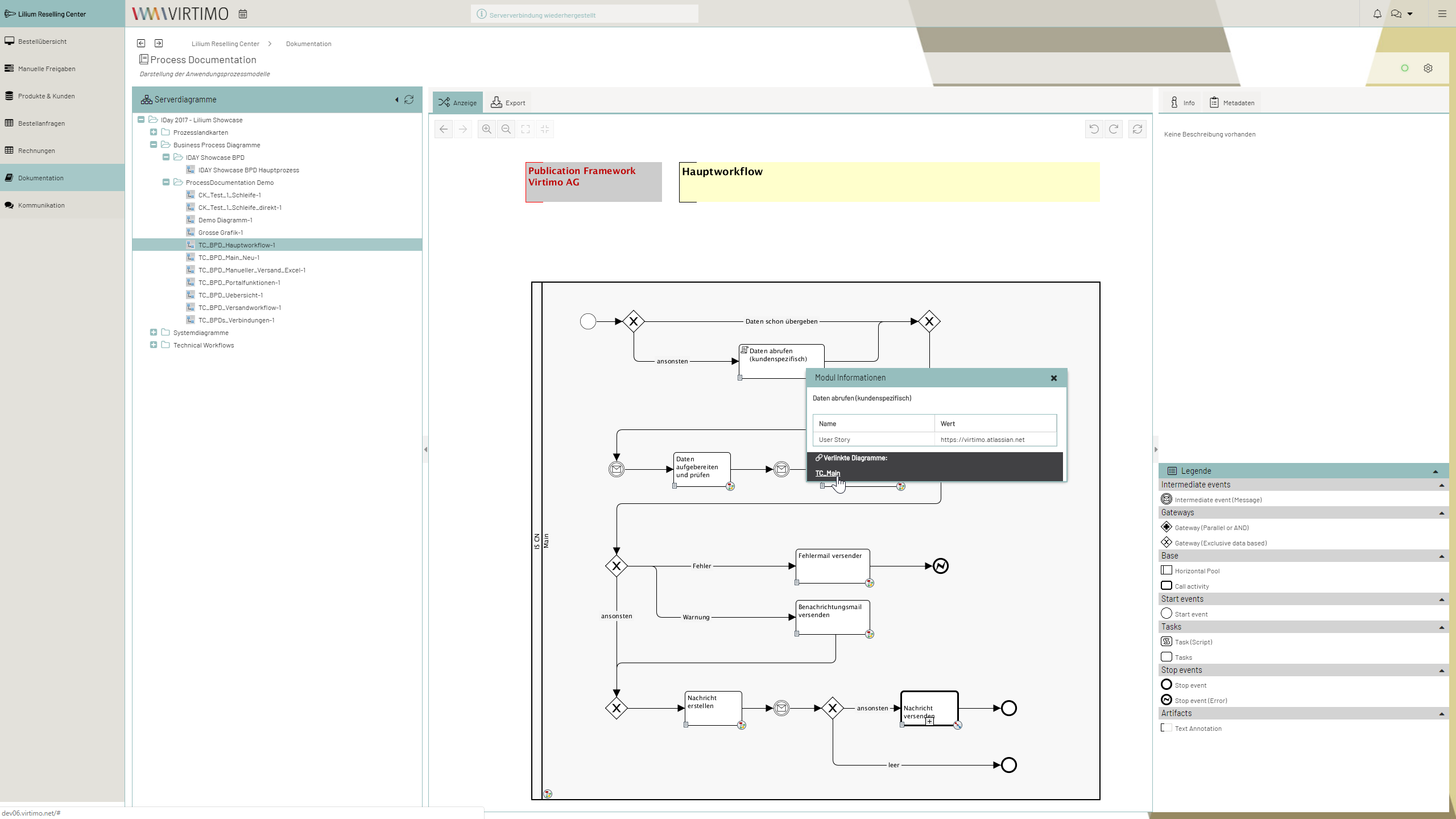The image size is (1456, 819).
Task: Click the settings gear icon
Action: pos(1428,68)
